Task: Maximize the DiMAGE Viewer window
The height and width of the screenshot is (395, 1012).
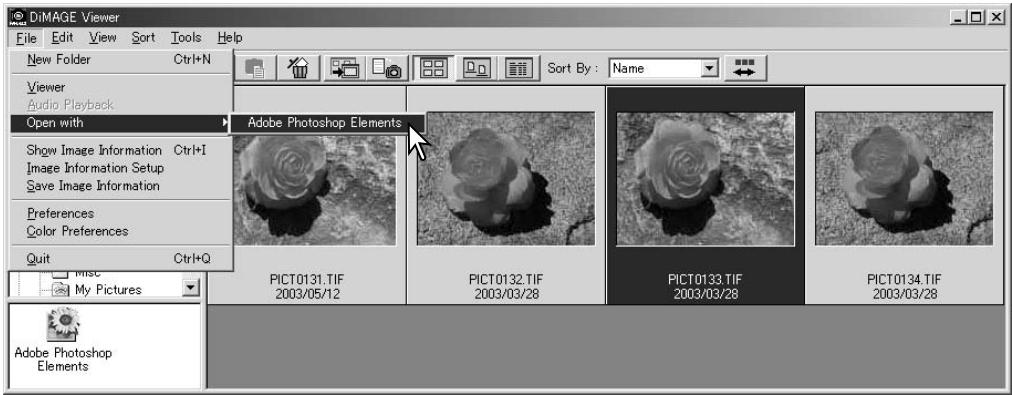Action: (x=975, y=19)
